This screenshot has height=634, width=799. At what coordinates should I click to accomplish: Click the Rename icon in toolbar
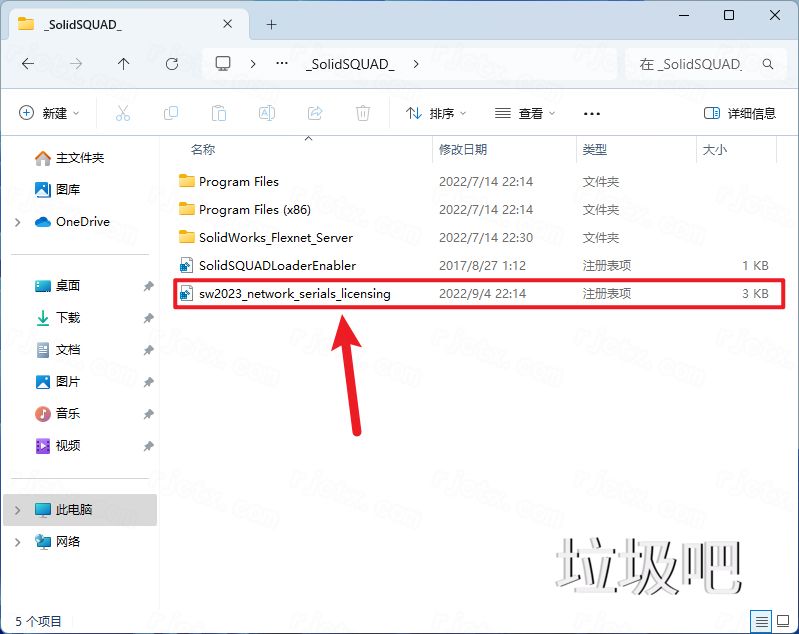(267, 113)
